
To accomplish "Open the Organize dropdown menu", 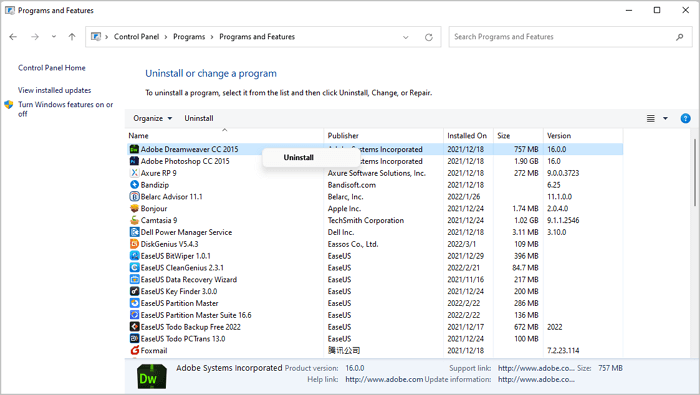I will pos(152,118).
